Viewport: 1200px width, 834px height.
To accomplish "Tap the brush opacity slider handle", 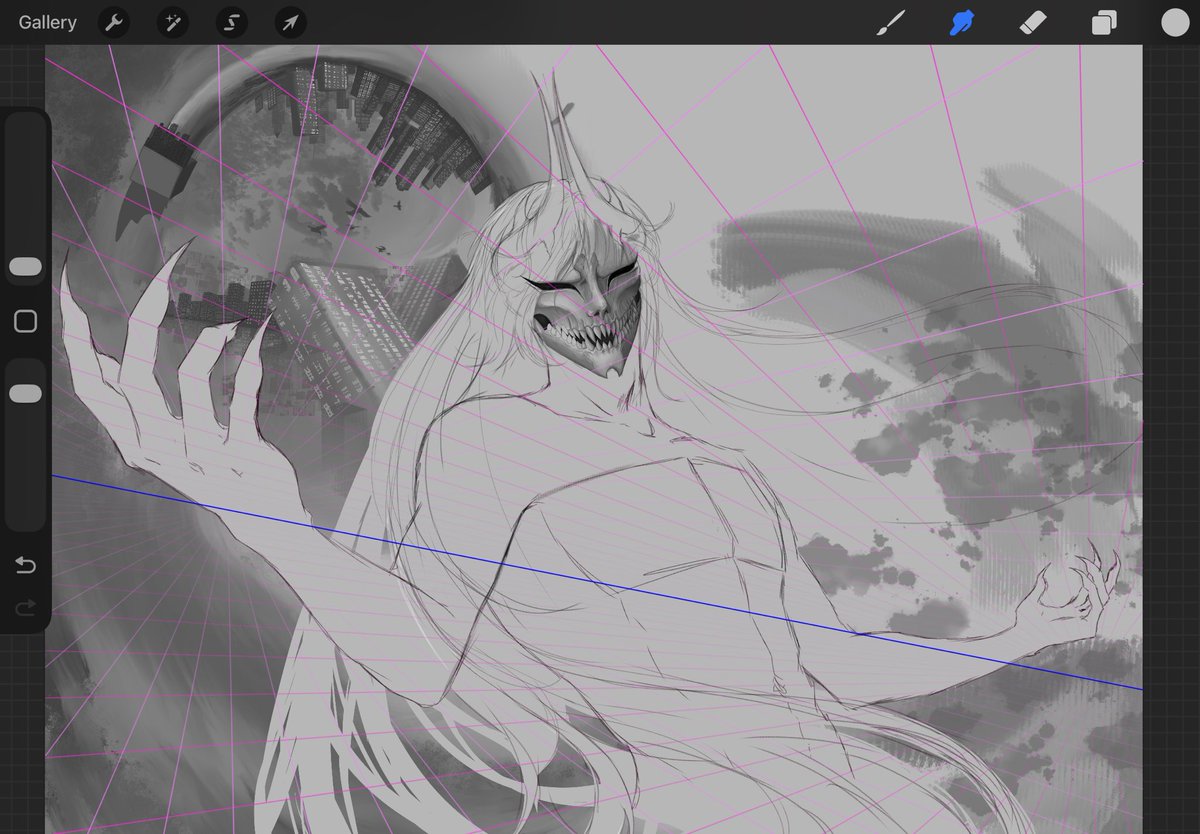I will [x=25, y=394].
